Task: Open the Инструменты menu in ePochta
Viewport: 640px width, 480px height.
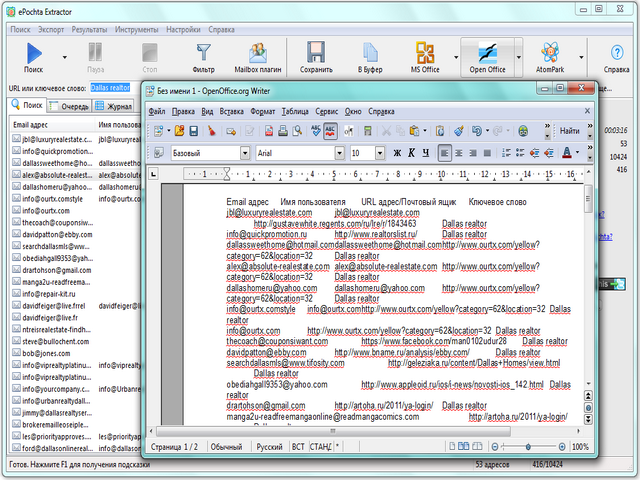Action: pos(136,29)
